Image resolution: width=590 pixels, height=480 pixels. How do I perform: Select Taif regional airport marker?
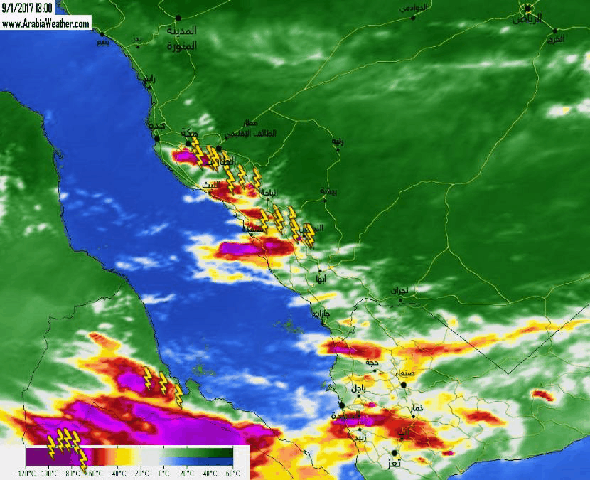point(219,148)
